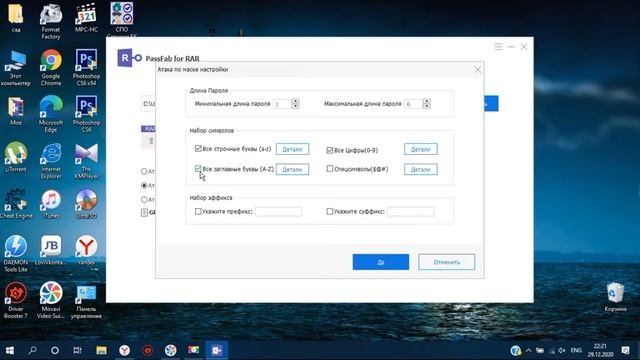This screenshot has height=360, width=640.
Task: Uncheck Все строчные буквы (a-z) checkbox
Action: (198, 149)
